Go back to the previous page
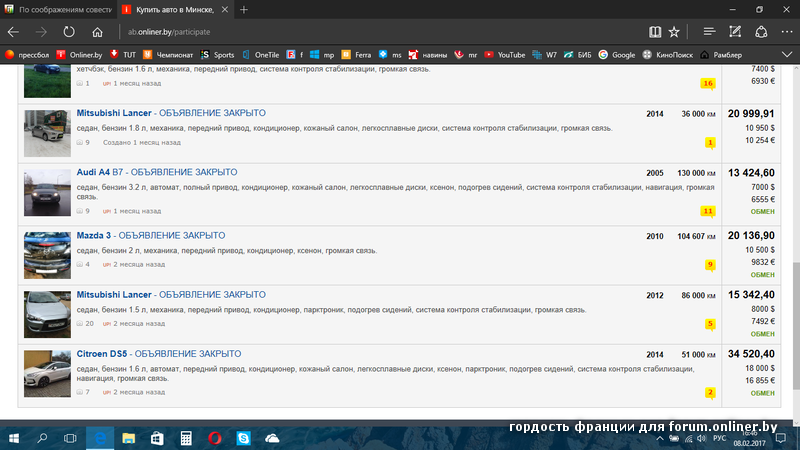The height and width of the screenshot is (450, 800). (13, 32)
